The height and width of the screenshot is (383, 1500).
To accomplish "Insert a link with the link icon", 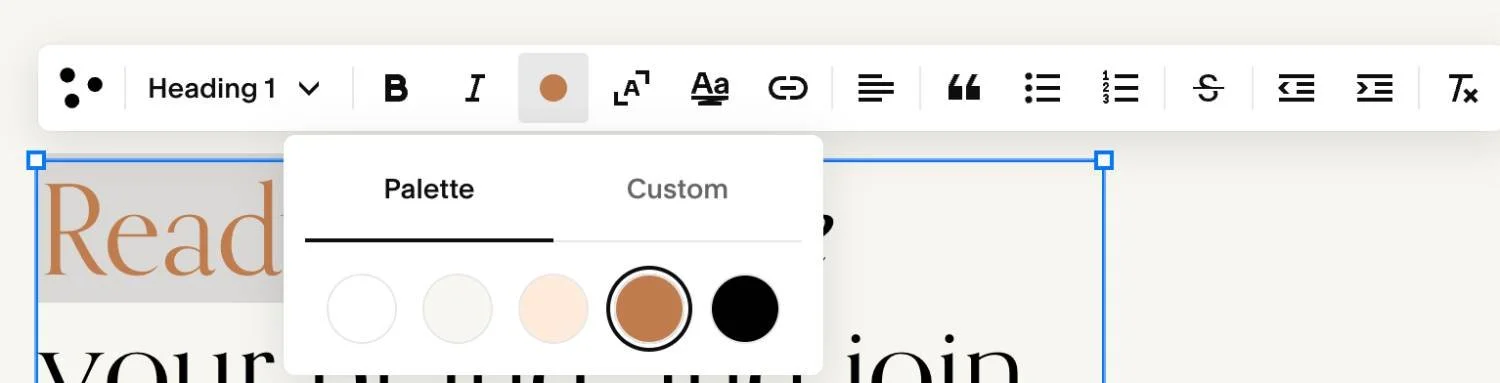I will pos(788,88).
